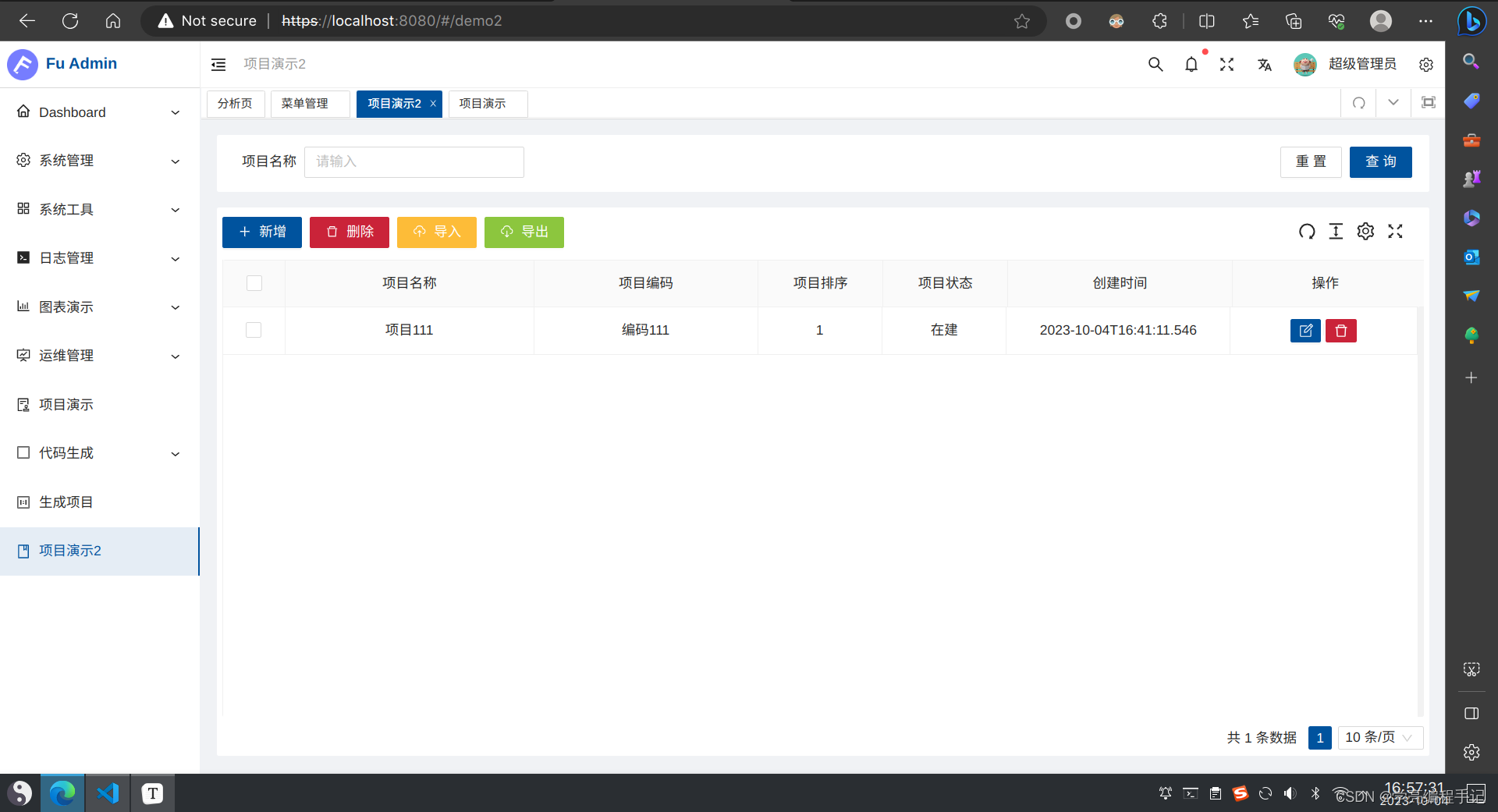The height and width of the screenshot is (812, 1498).
Task: Check the select-all checkbox in table header
Action: pos(254,283)
